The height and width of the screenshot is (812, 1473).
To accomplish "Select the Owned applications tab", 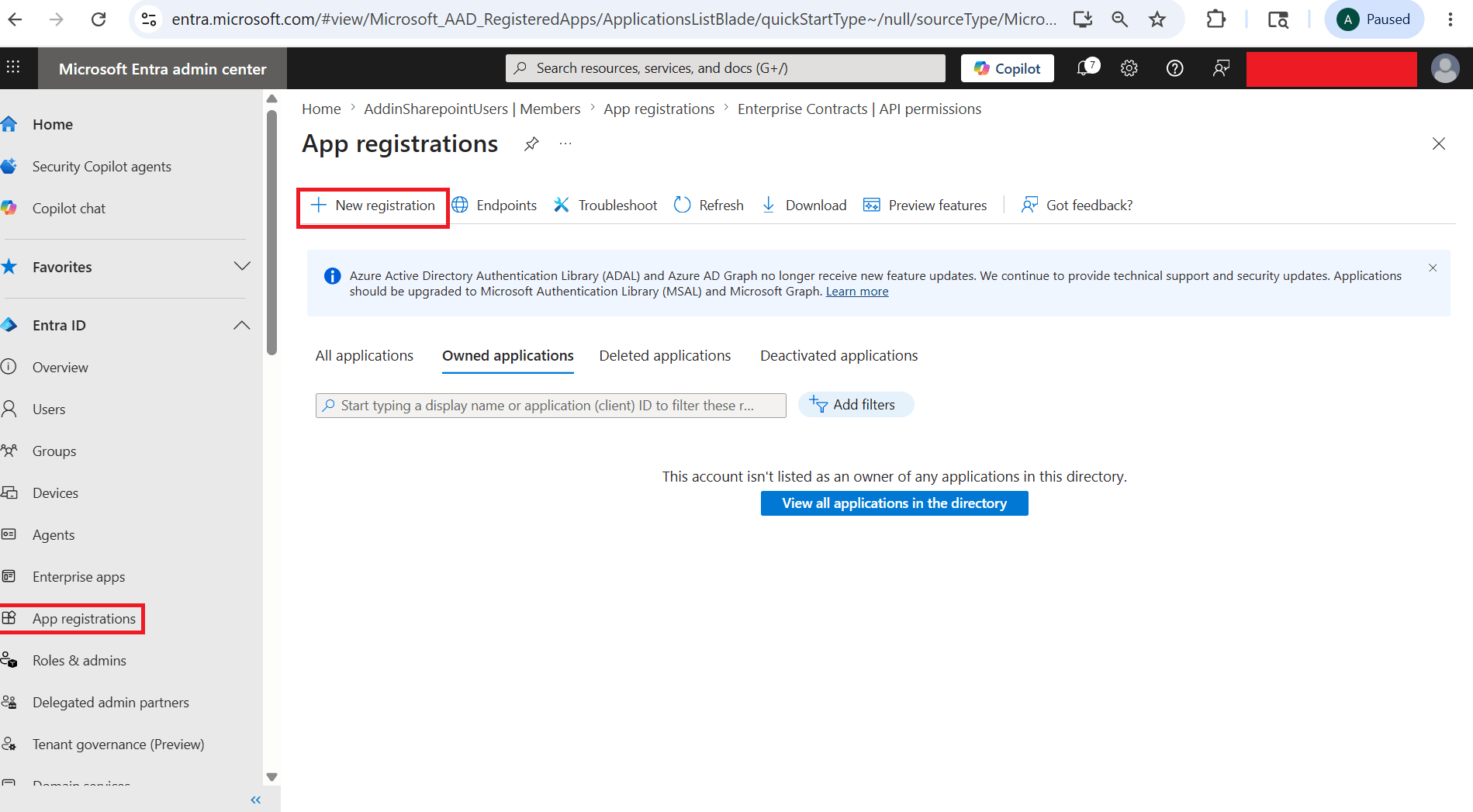I will pos(508,356).
